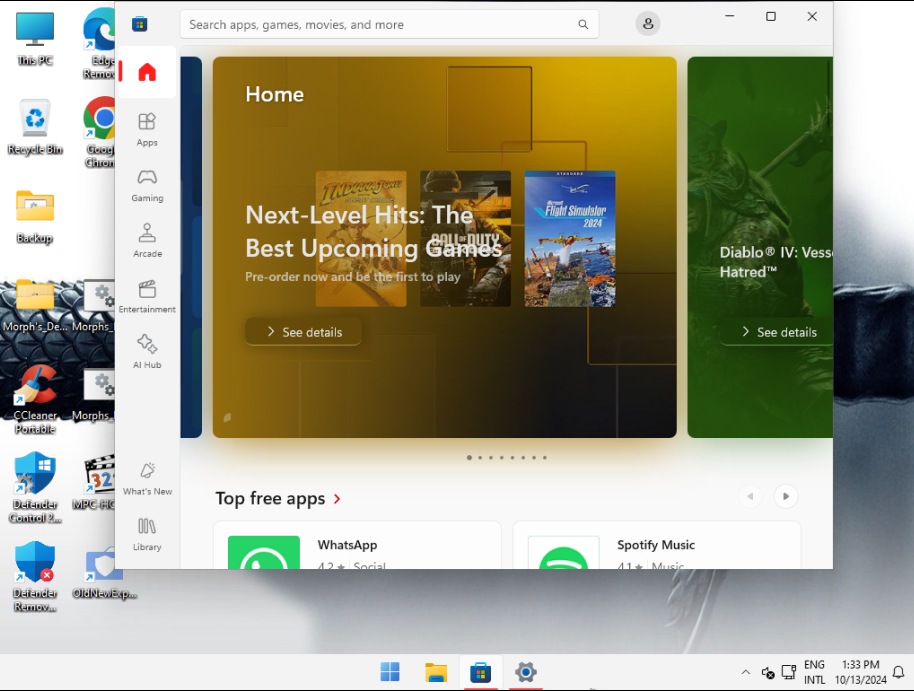Show previous Top free apps page
Image resolution: width=914 pixels, height=691 pixels.
click(750, 496)
